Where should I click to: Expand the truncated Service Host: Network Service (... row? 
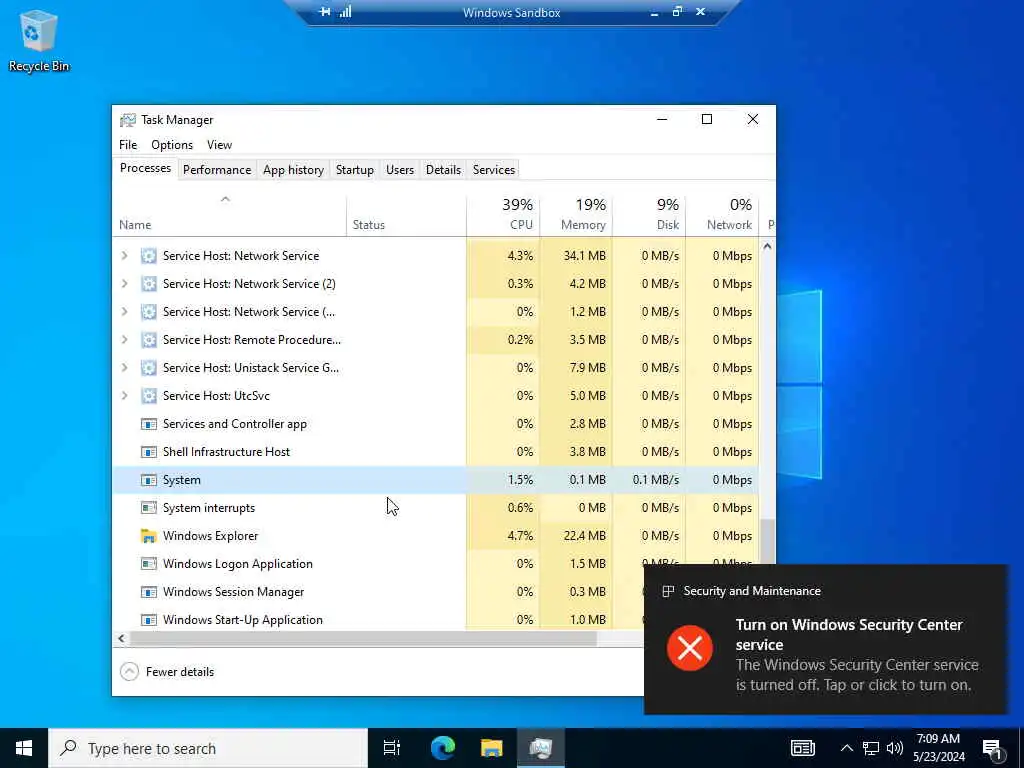click(124, 312)
